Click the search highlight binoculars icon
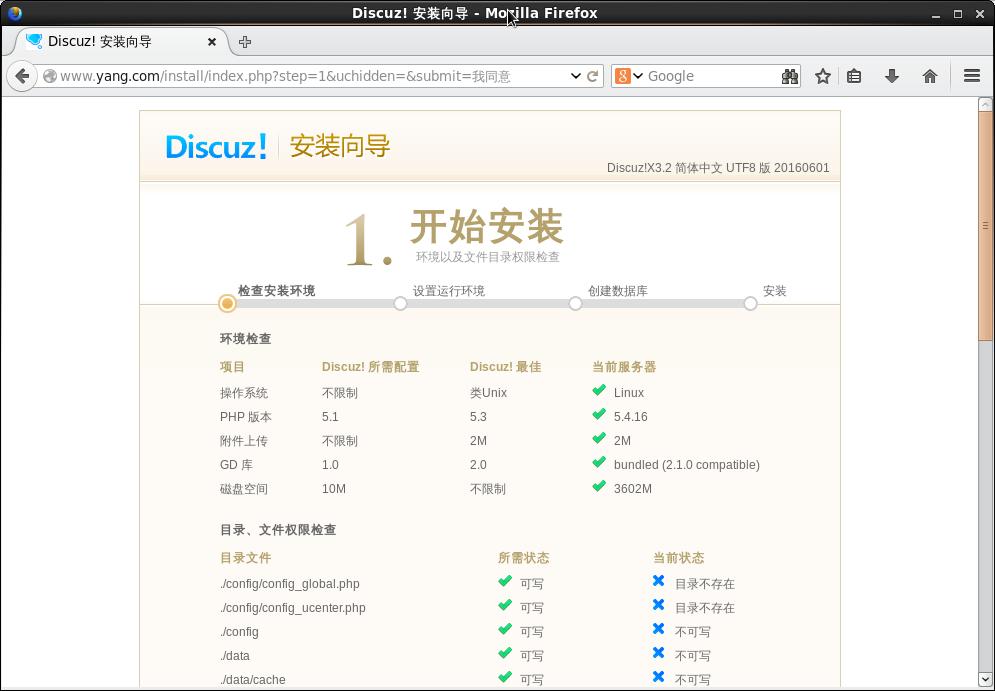Image resolution: width=995 pixels, height=691 pixels. [x=789, y=75]
